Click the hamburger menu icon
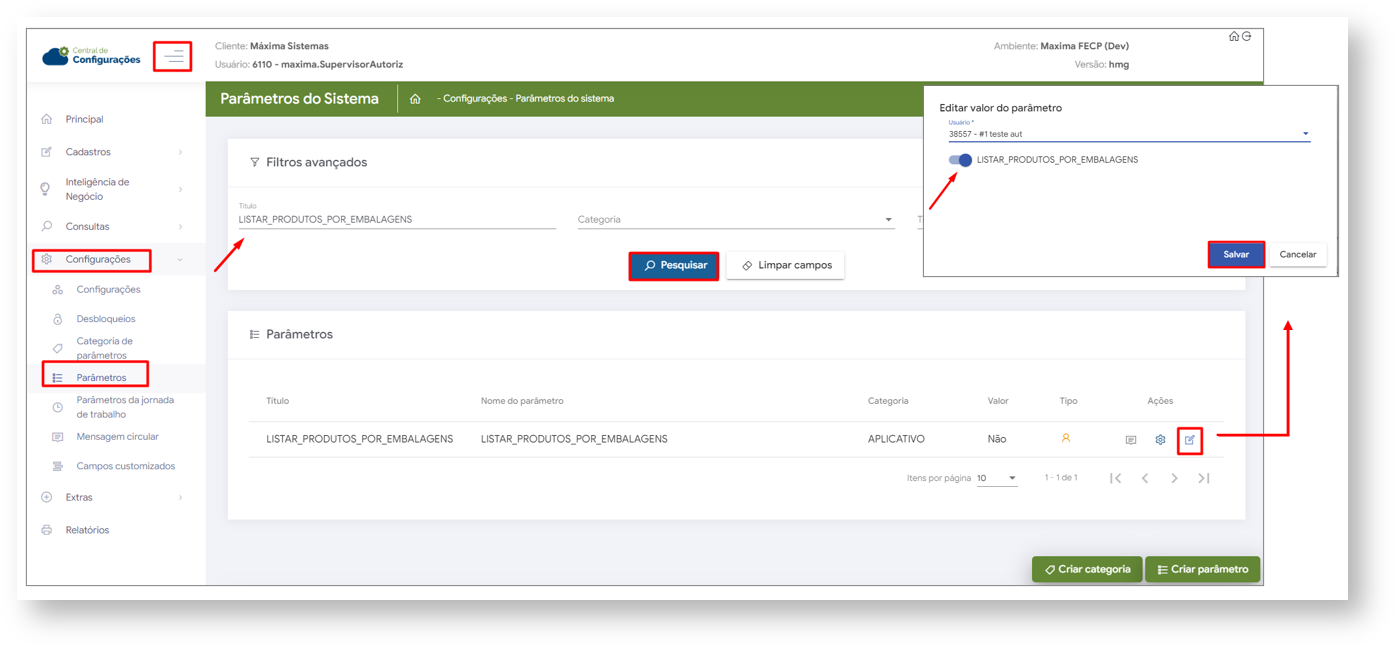 [x=174, y=56]
